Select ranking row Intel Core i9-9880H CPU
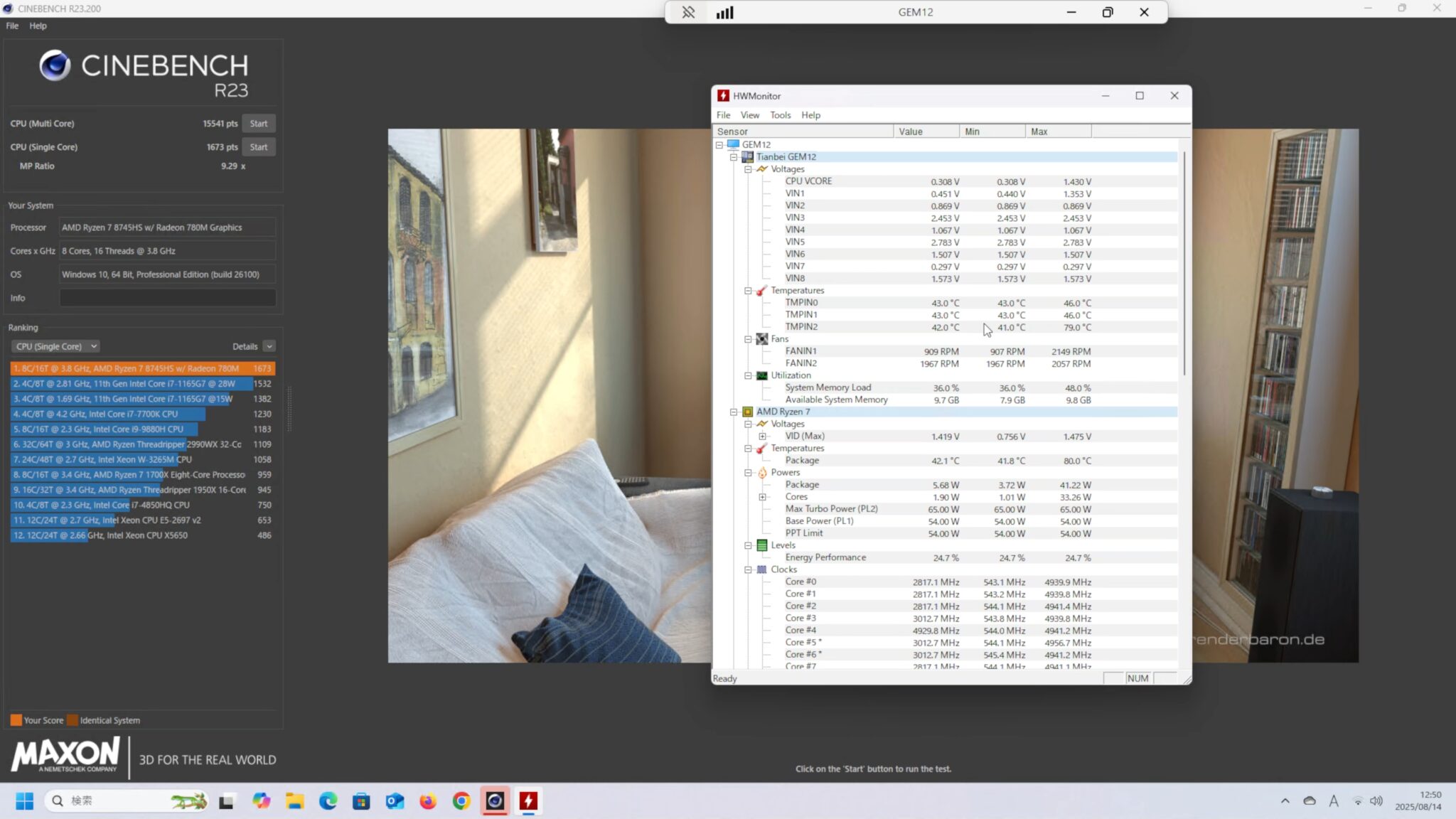 pos(142,429)
